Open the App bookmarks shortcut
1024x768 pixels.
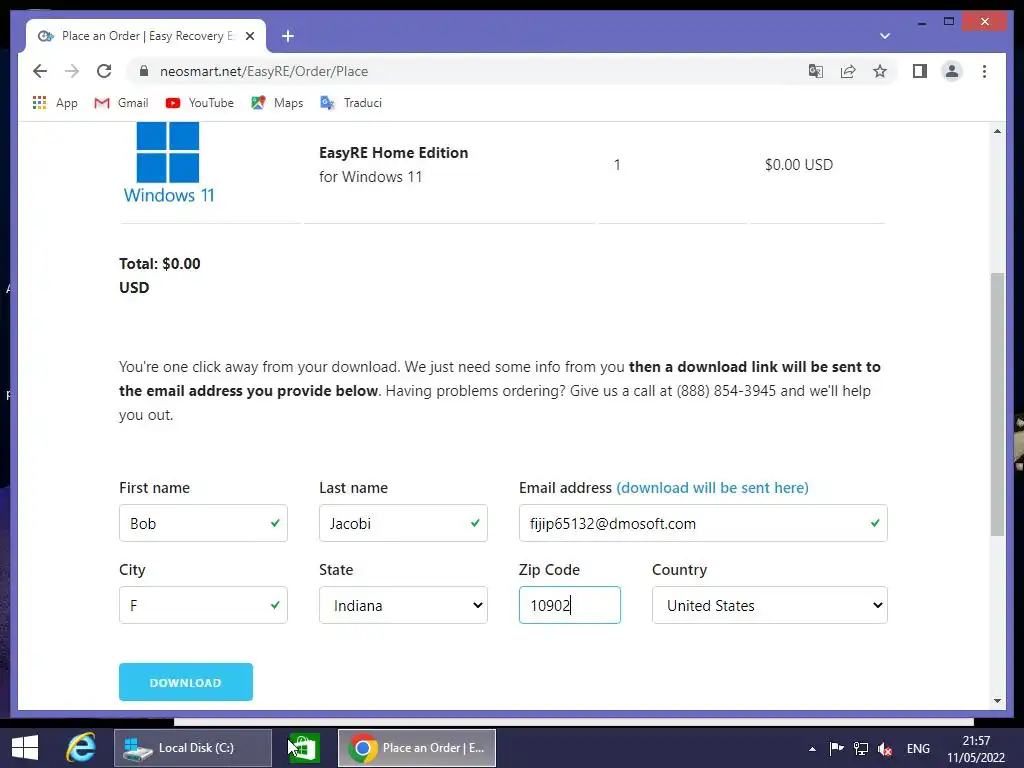(x=55, y=103)
